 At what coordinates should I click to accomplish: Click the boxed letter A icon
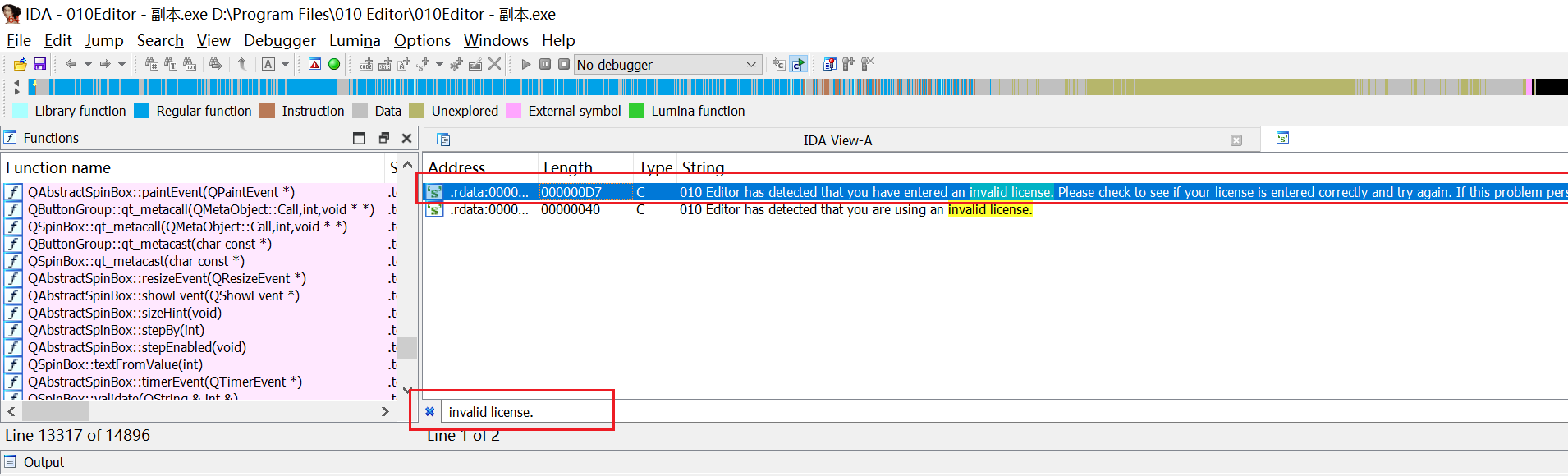click(268, 64)
